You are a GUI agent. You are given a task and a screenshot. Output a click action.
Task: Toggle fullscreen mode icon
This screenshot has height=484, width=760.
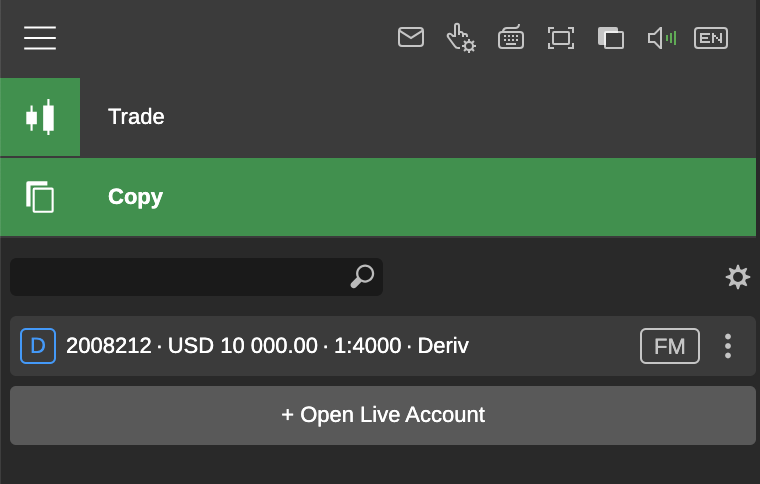(561, 38)
